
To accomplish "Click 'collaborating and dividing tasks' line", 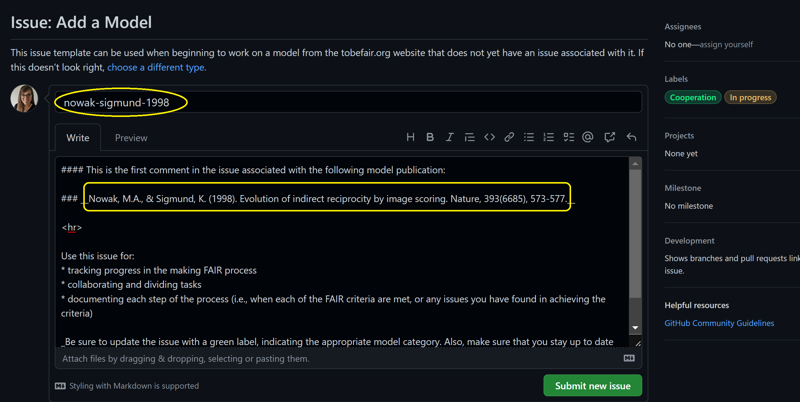I will click(x=134, y=285).
